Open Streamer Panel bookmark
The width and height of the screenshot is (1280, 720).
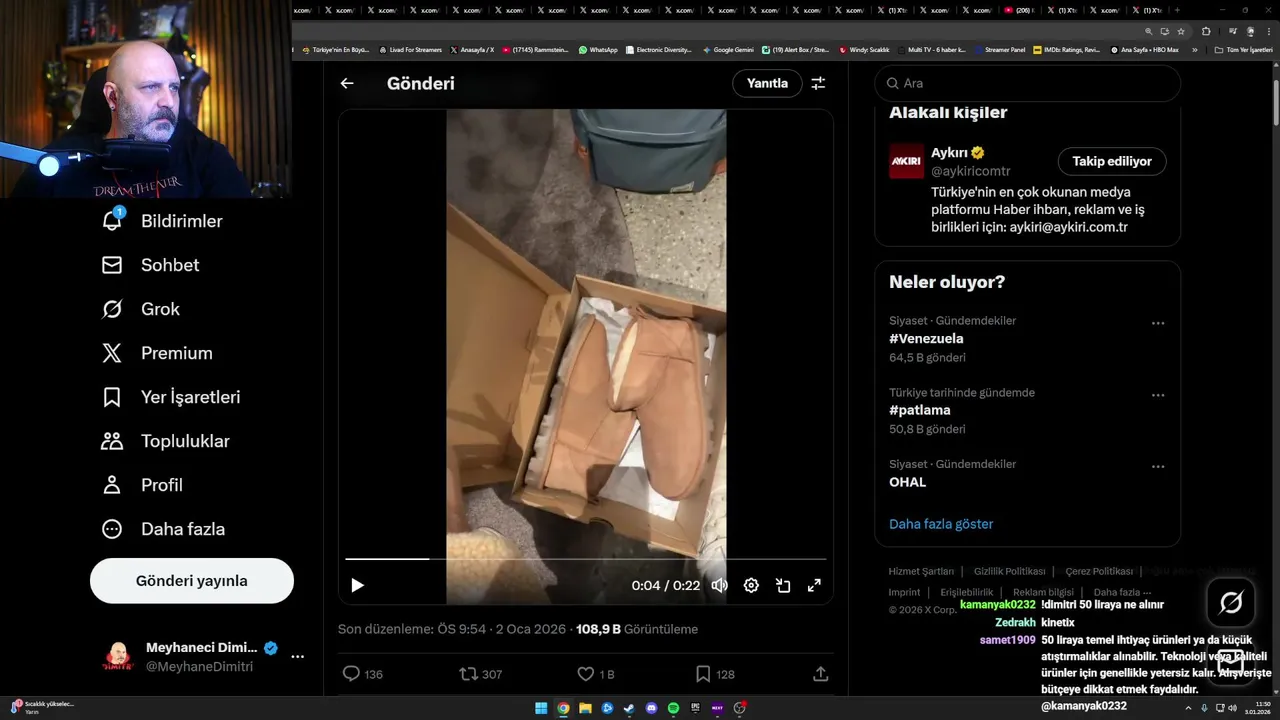(x=1000, y=49)
